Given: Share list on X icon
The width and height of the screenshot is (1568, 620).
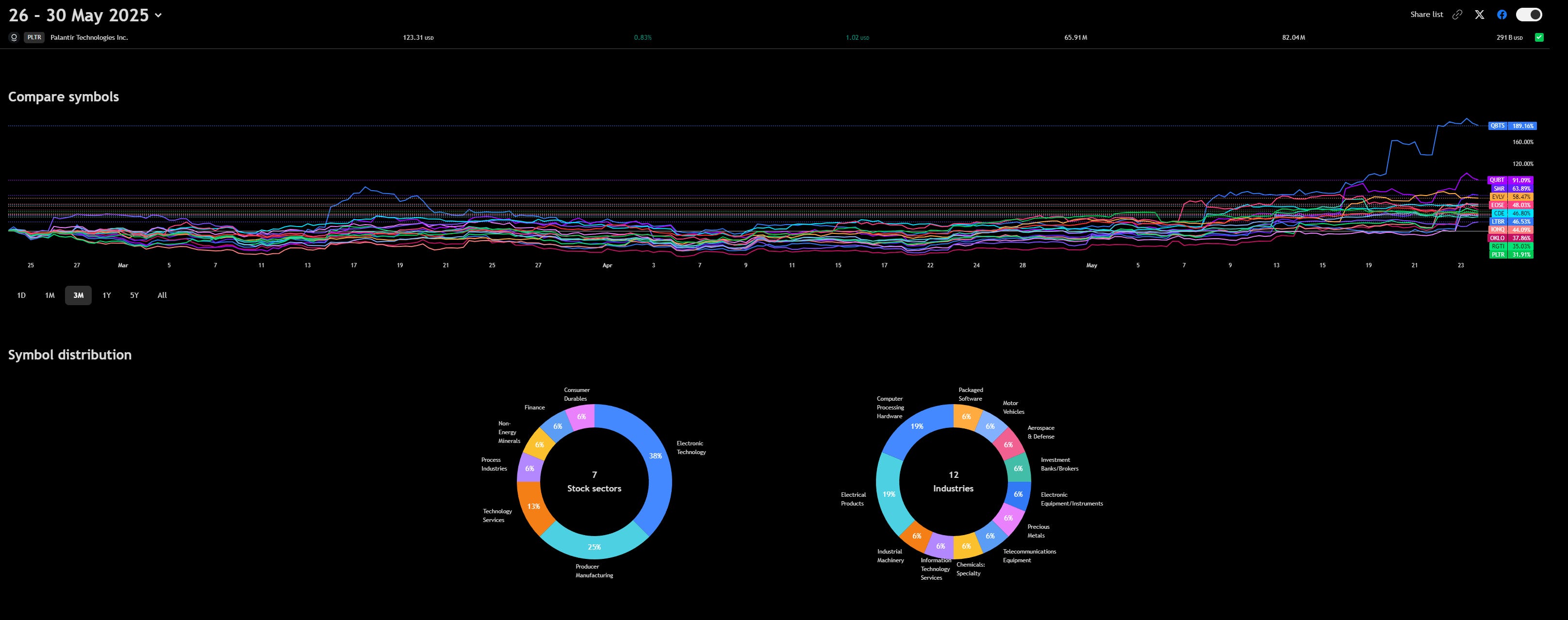Looking at the screenshot, I should 1480,15.
